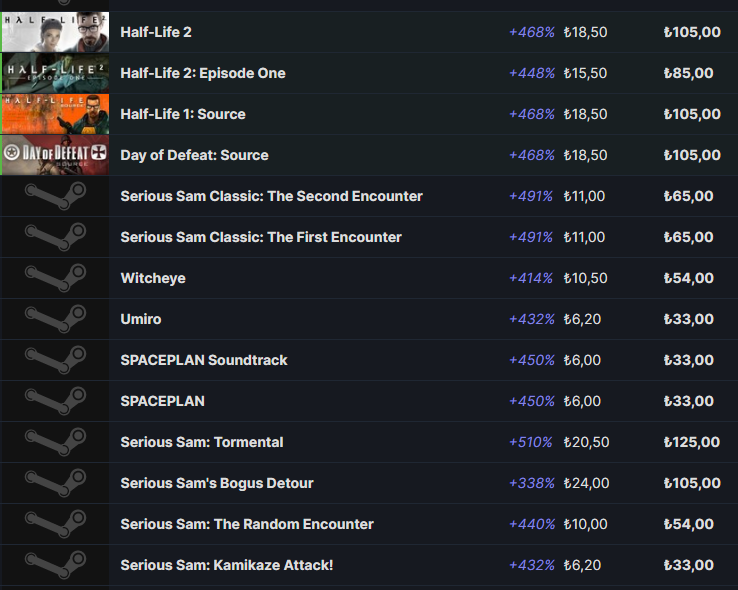Screen dimensions: 738x590
Task: Click +510% change for Serious Sam: Tormental
Action: pyautogui.click(x=530, y=442)
